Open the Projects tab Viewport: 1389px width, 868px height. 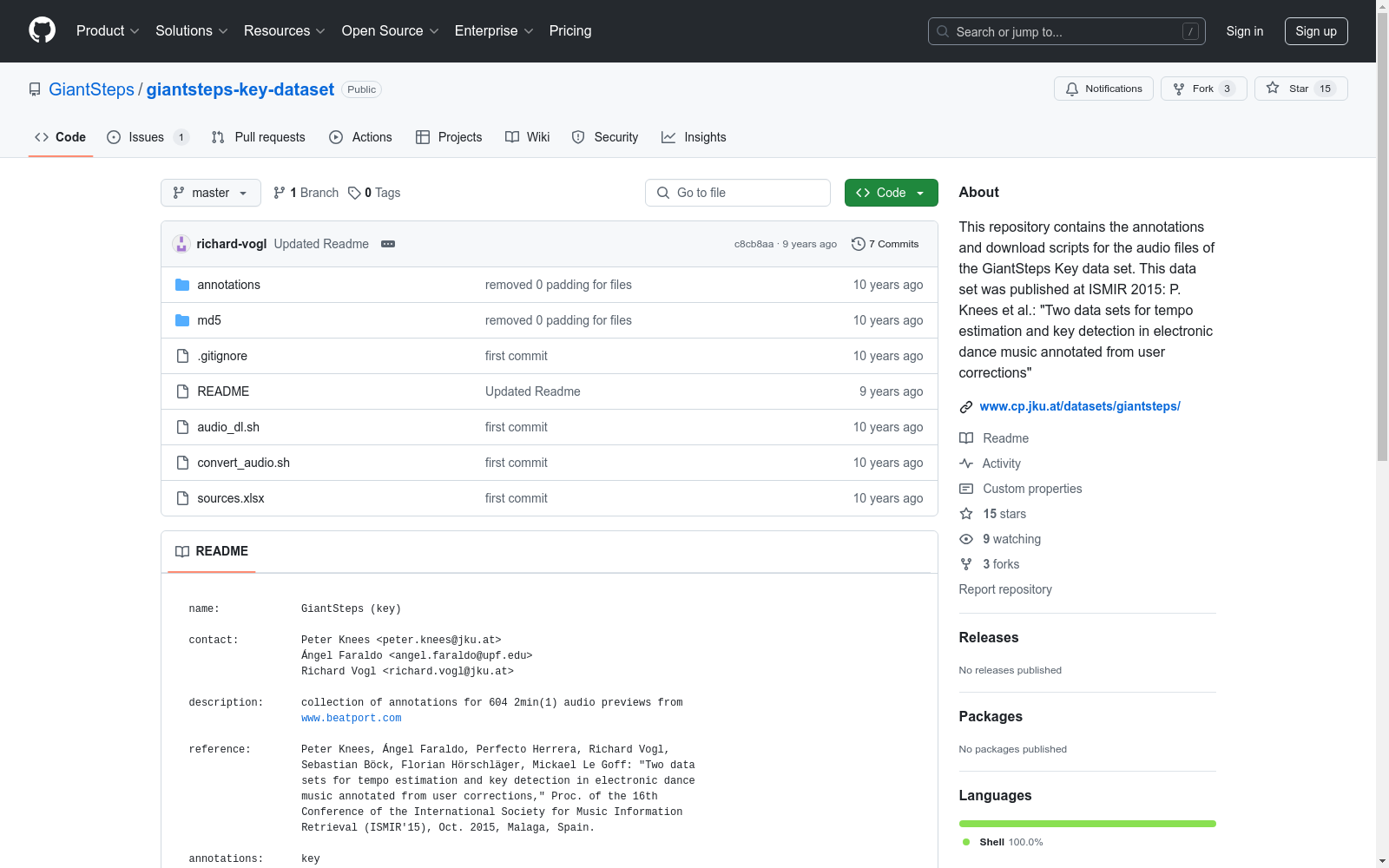[449, 137]
